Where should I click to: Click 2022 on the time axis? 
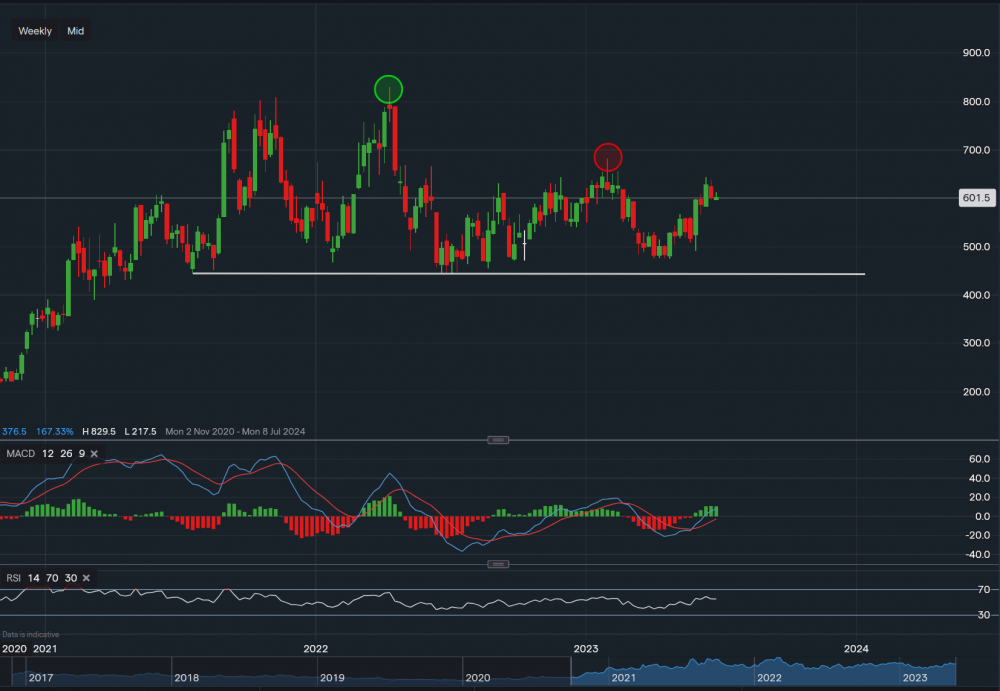(x=316, y=649)
